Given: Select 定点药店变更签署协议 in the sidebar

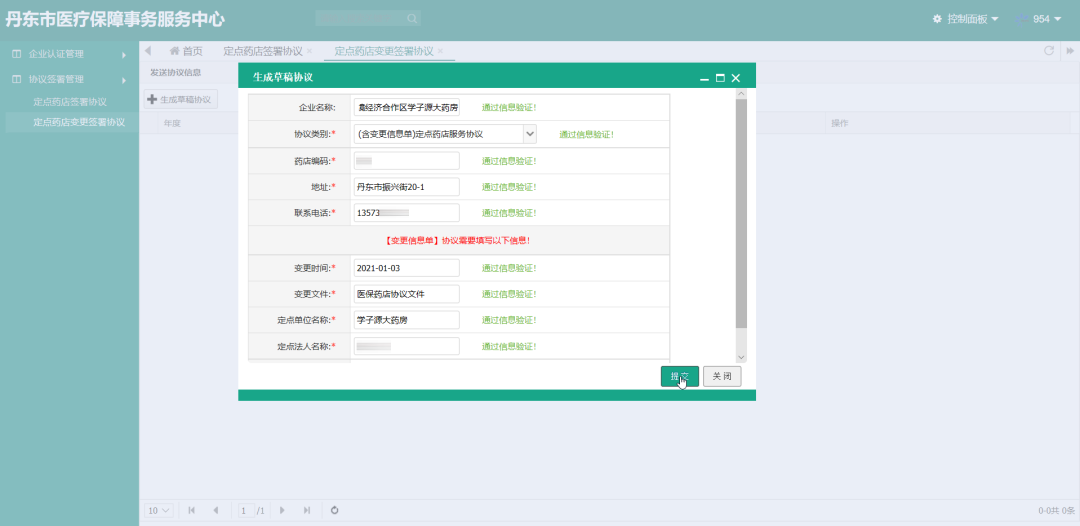Looking at the screenshot, I should click(70, 123).
